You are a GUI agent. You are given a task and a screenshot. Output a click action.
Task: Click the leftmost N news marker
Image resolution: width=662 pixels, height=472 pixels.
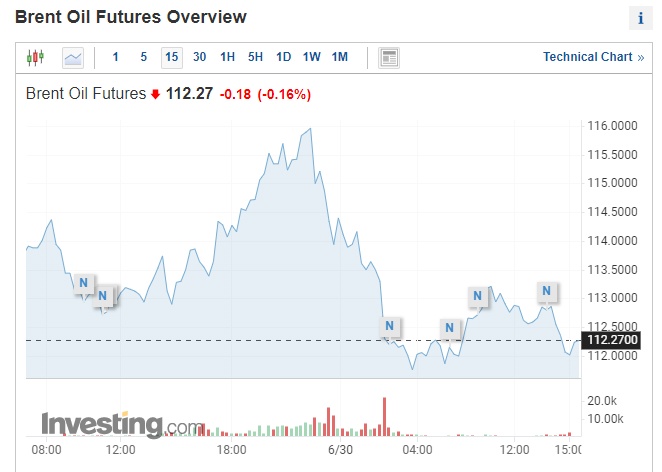[84, 283]
